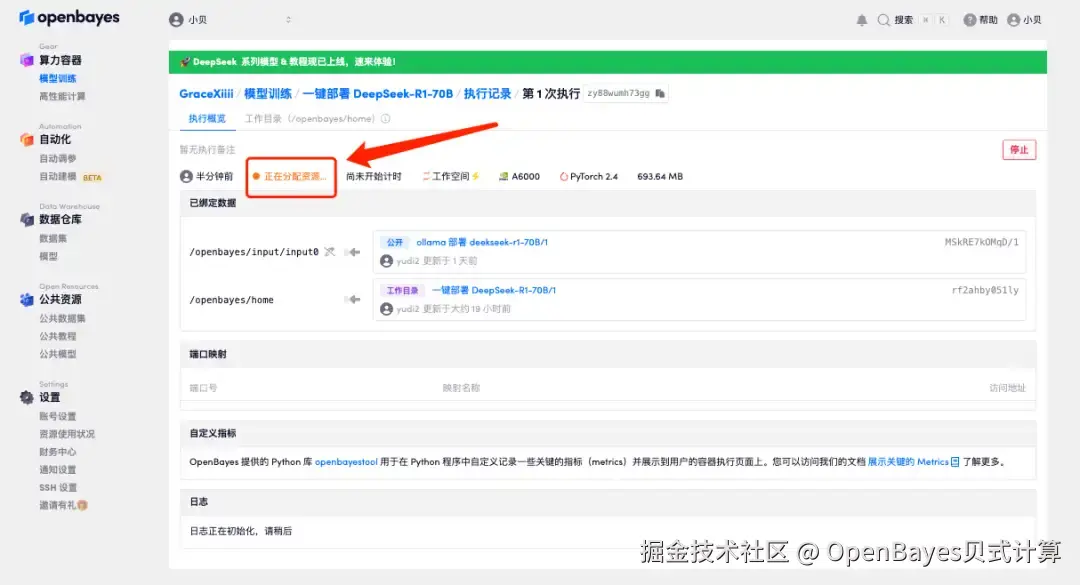Click the search magnifier icon
The image size is (1080, 585).
pyautogui.click(x=884, y=20)
